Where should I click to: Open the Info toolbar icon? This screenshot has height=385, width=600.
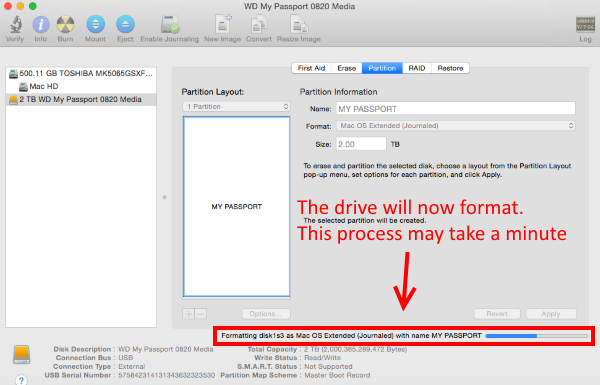41,24
